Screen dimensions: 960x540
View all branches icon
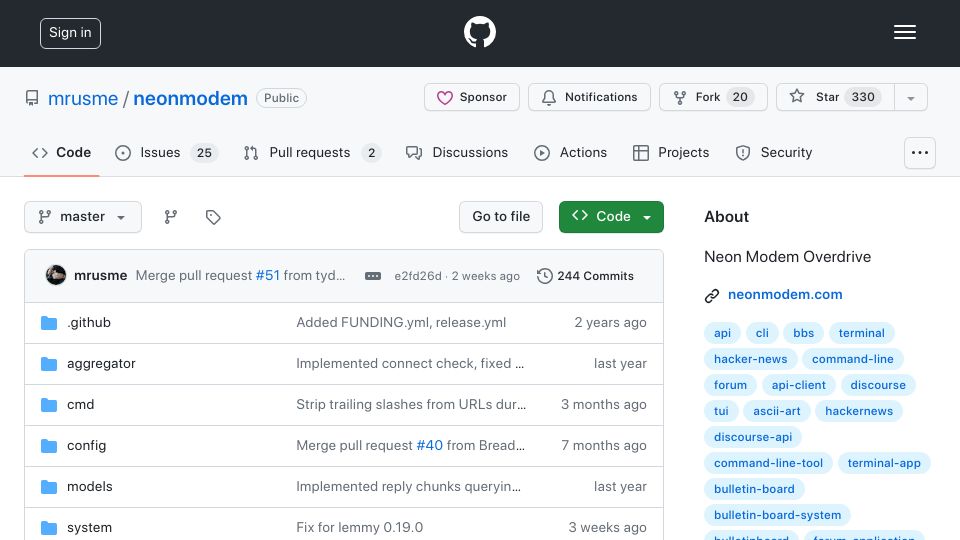tap(171, 217)
